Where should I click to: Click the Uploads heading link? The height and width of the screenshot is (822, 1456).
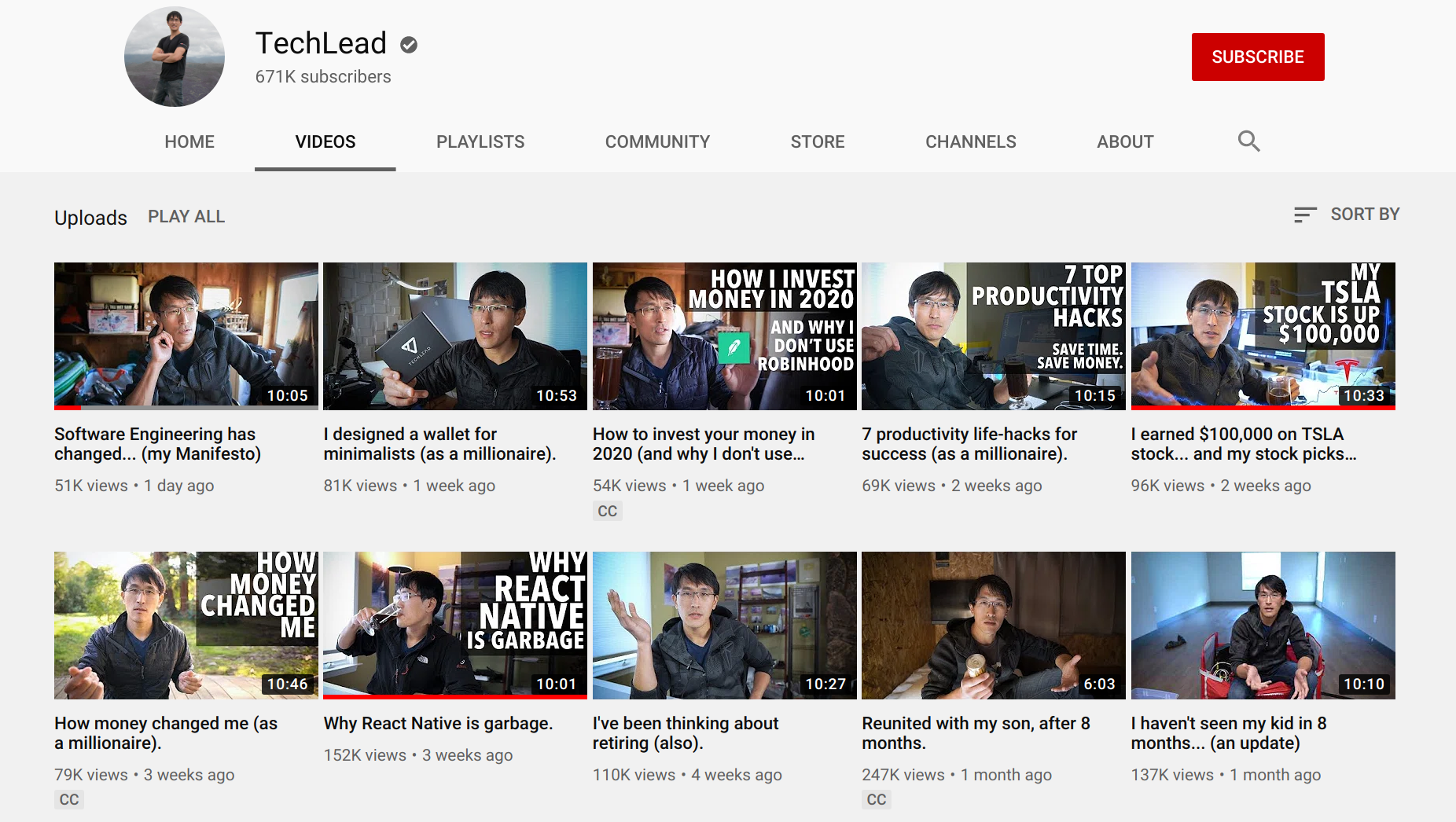[x=90, y=218]
